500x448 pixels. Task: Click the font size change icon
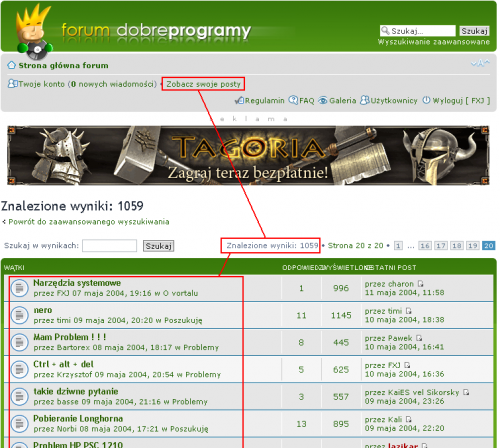[480, 63]
